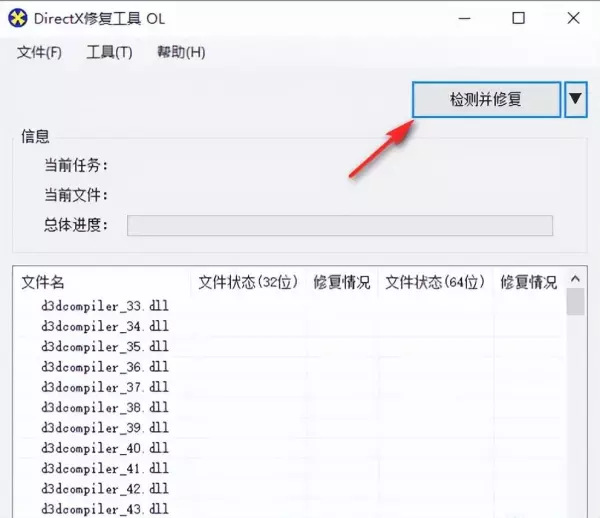This screenshot has width=600, height=518.
Task: Select d3dcompiler_38.dll in the list
Action: (x=105, y=407)
